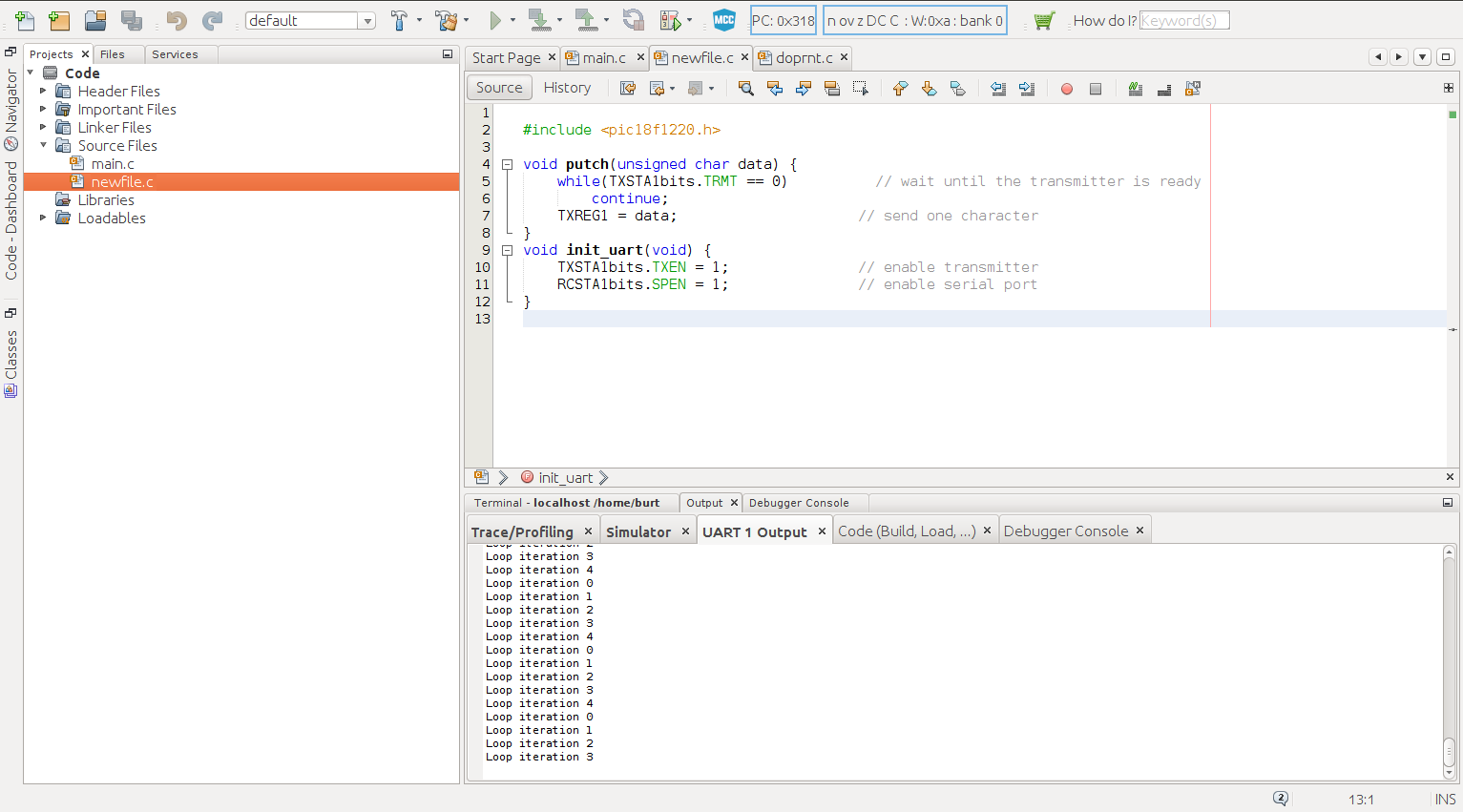Open the Debugger Console output tab
Viewport: 1463px width, 812px height.
tap(1066, 531)
